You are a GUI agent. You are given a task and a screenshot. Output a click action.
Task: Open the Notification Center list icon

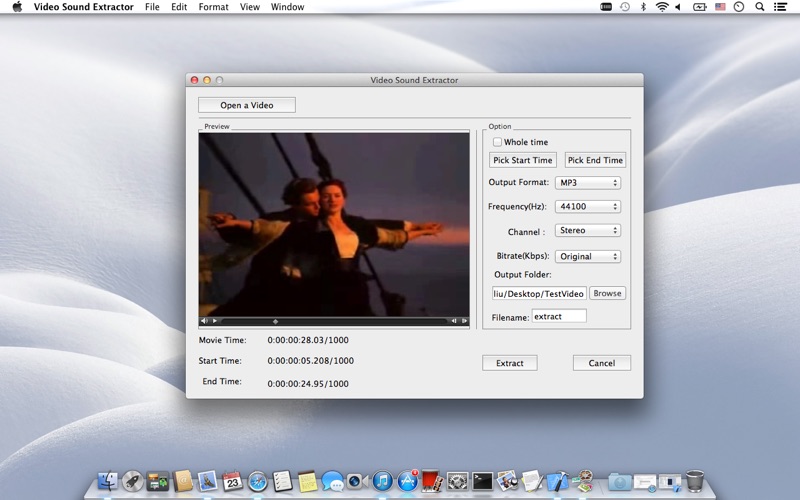pos(780,7)
